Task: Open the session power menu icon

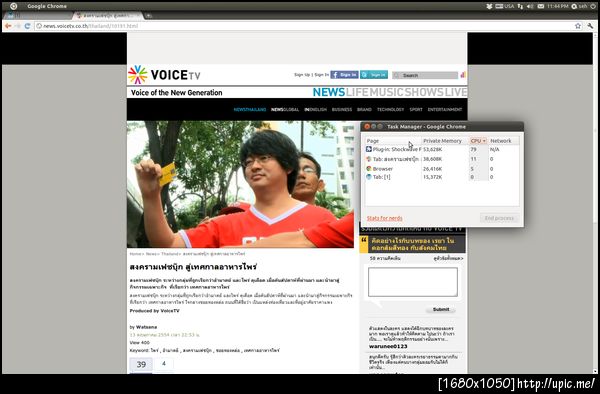Action: (593, 6)
